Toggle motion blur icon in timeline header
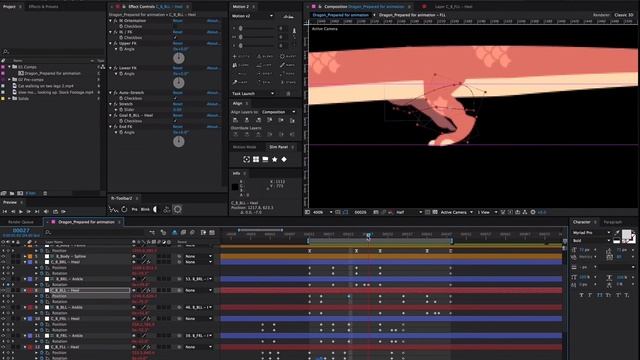This screenshot has width=640, height=360. coord(192,233)
